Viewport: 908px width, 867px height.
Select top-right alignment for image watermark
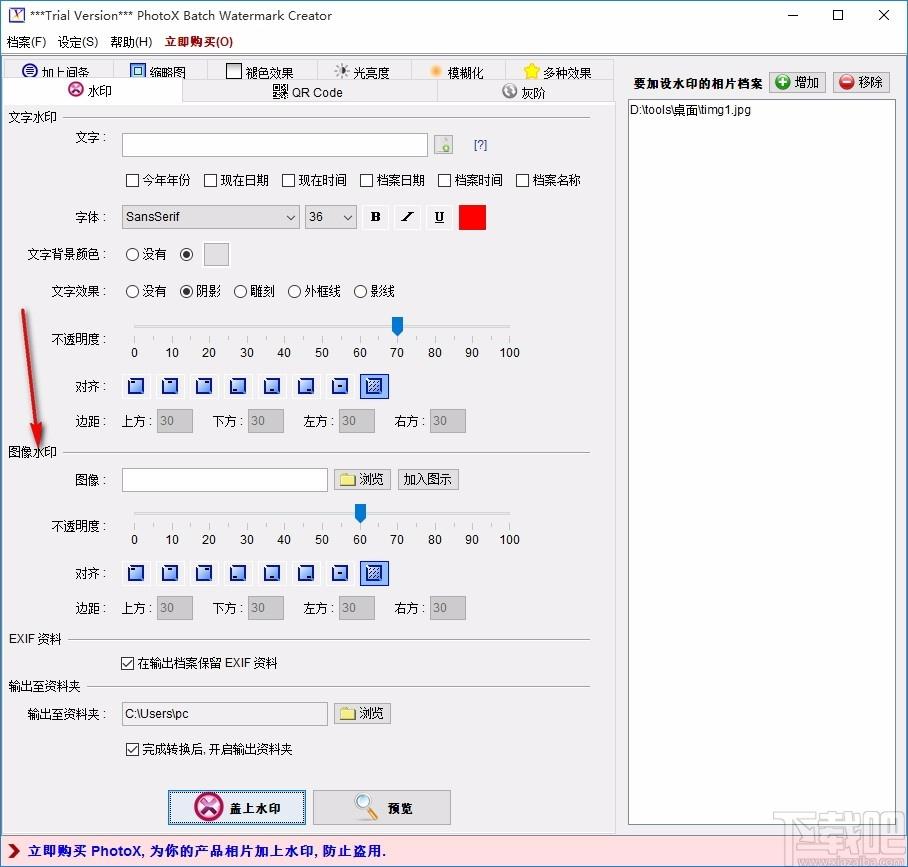[204, 573]
